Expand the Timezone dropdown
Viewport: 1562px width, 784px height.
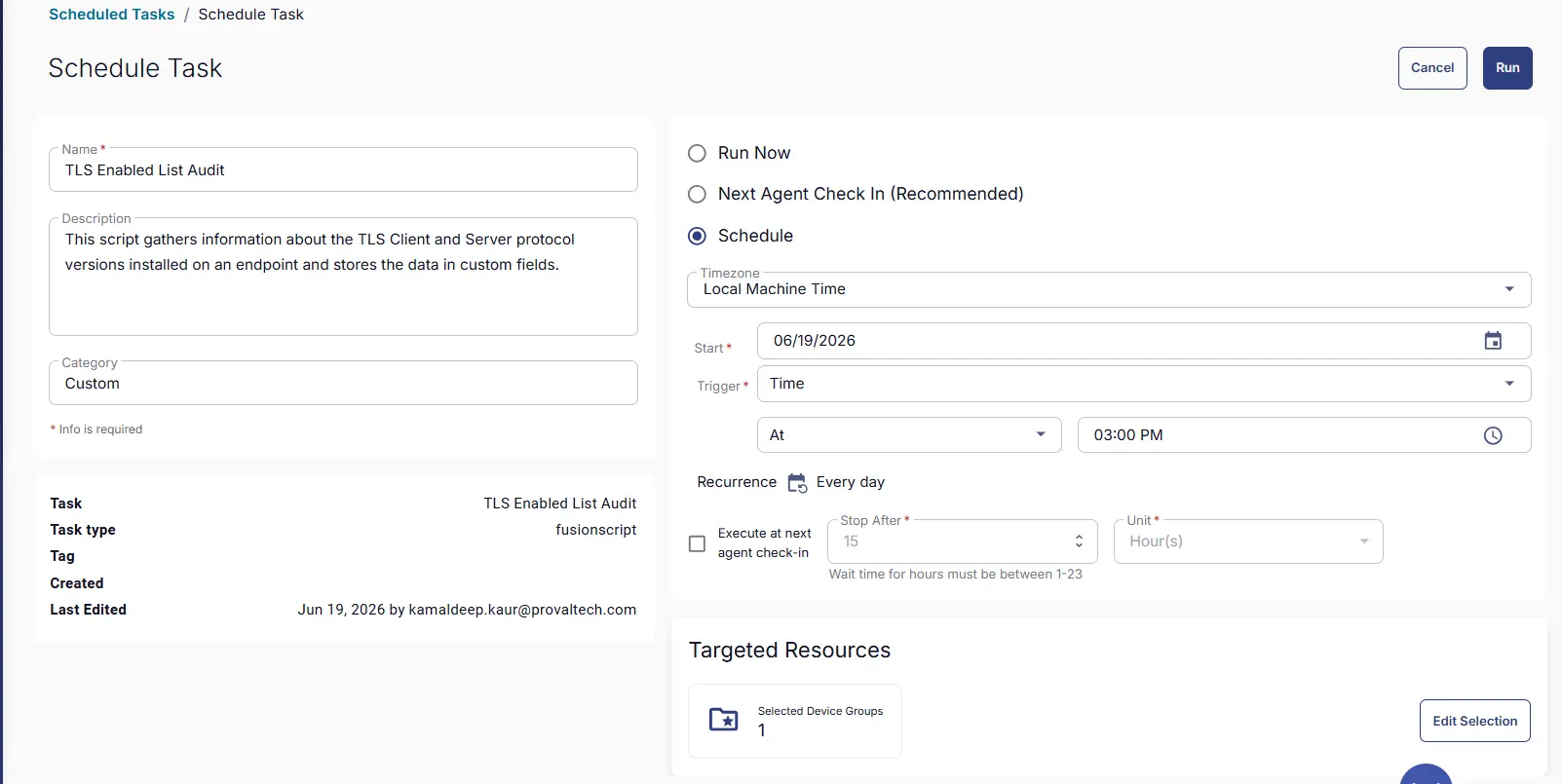[x=1109, y=289]
